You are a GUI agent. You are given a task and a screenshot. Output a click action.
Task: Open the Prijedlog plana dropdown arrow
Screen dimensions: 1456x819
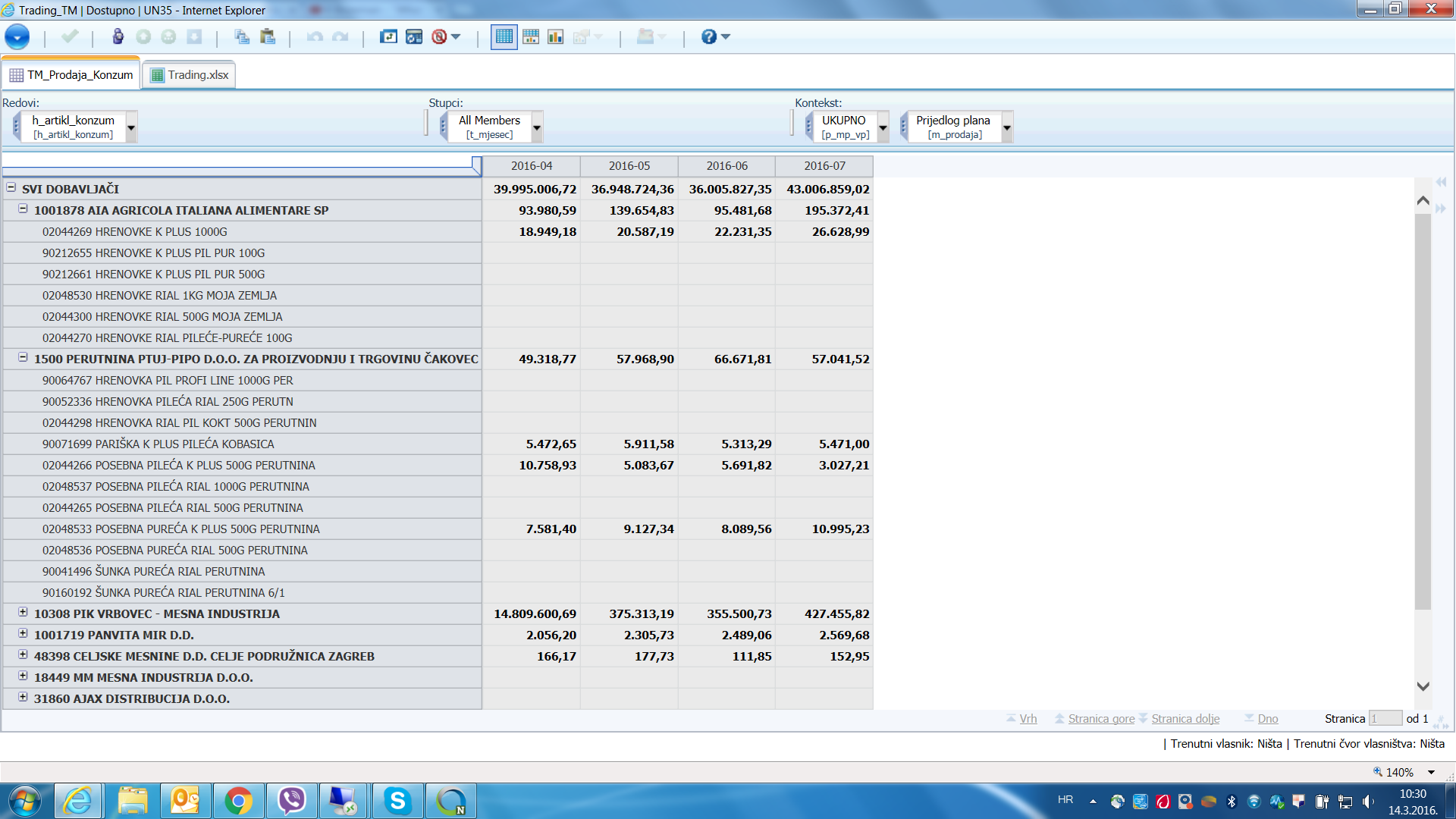(x=1007, y=127)
